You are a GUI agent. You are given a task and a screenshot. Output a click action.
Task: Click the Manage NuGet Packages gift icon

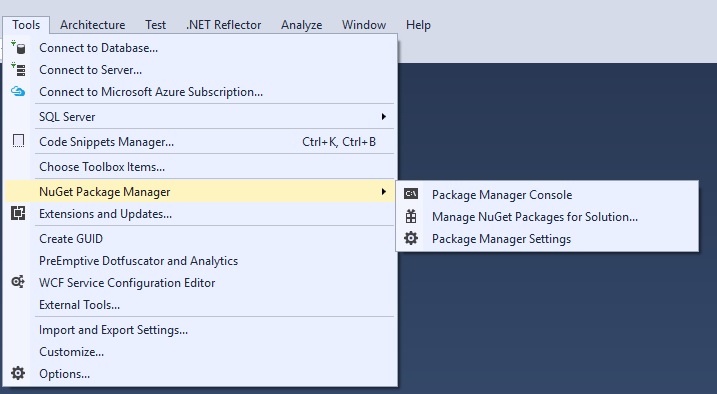(411, 216)
